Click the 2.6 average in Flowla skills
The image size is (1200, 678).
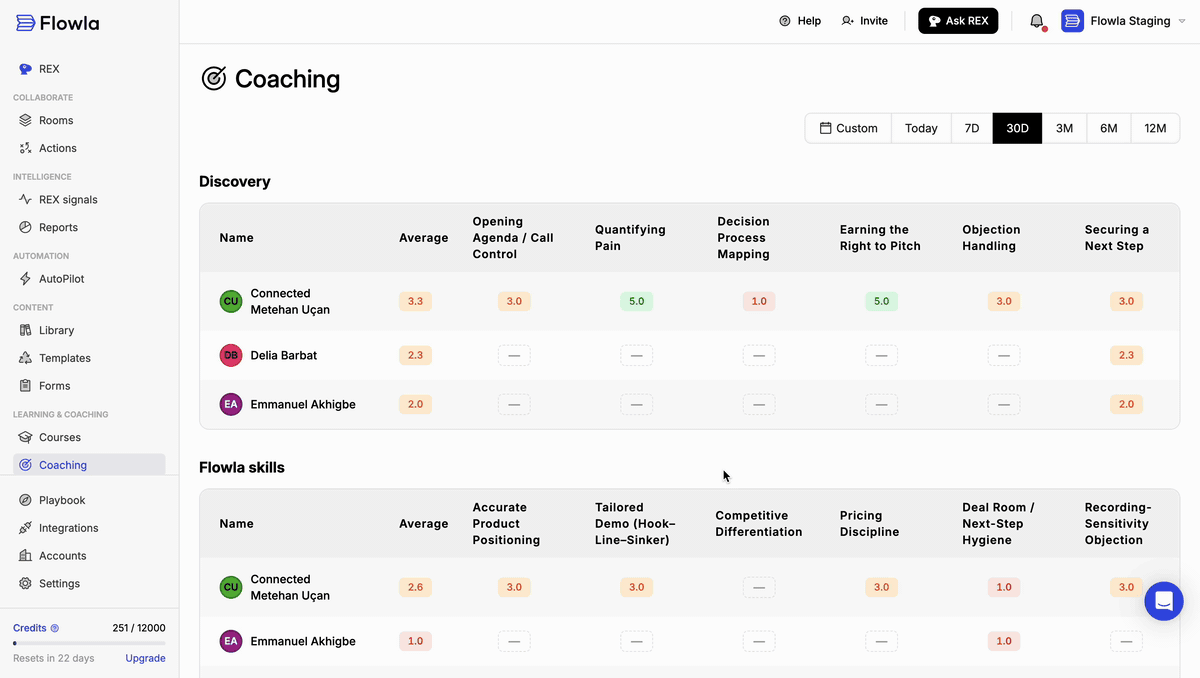(x=415, y=587)
